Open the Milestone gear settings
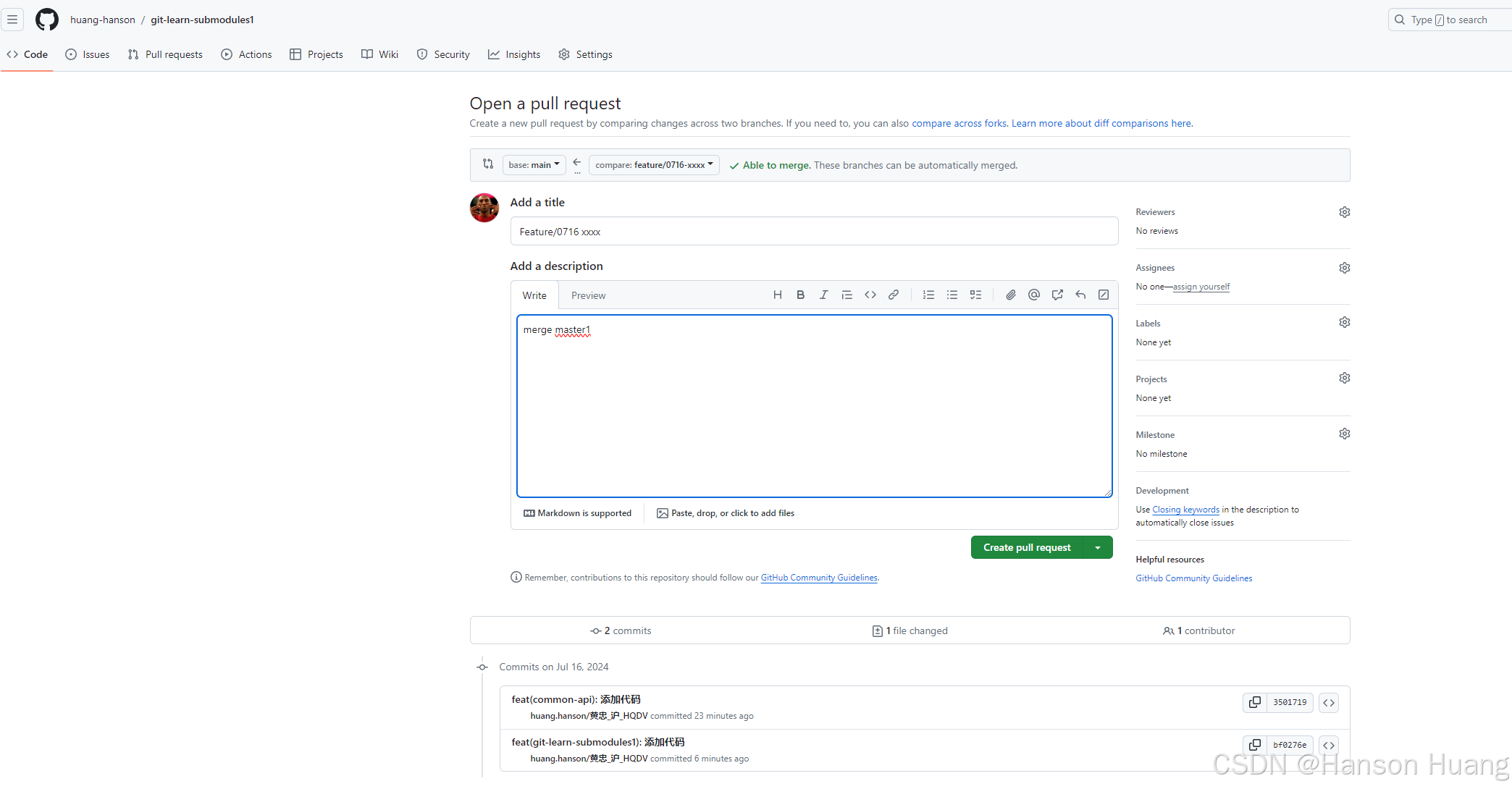The height and width of the screenshot is (789, 1512). [x=1345, y=434]
